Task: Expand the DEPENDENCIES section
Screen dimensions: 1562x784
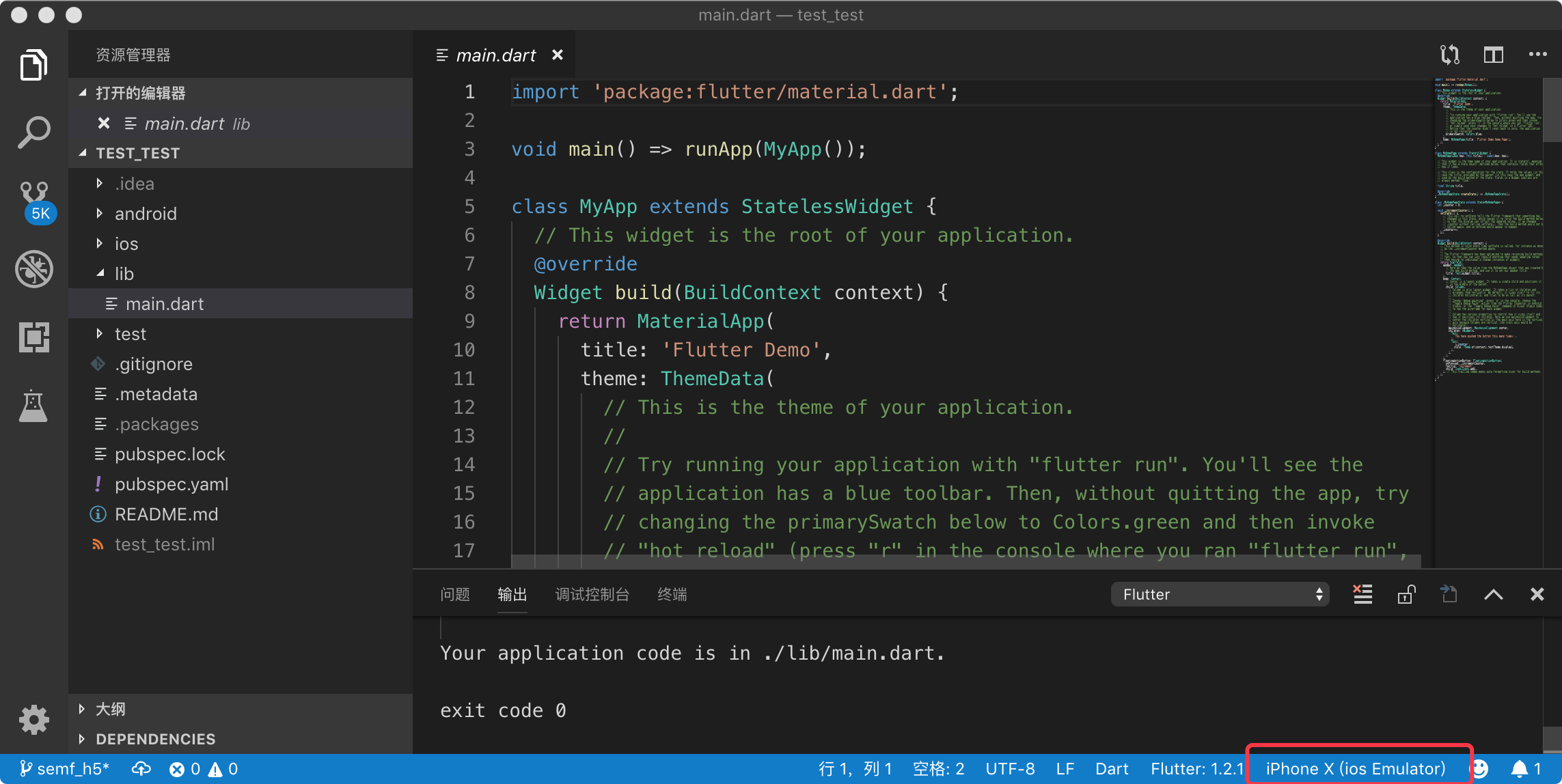Action: click(x=241, y=739)
